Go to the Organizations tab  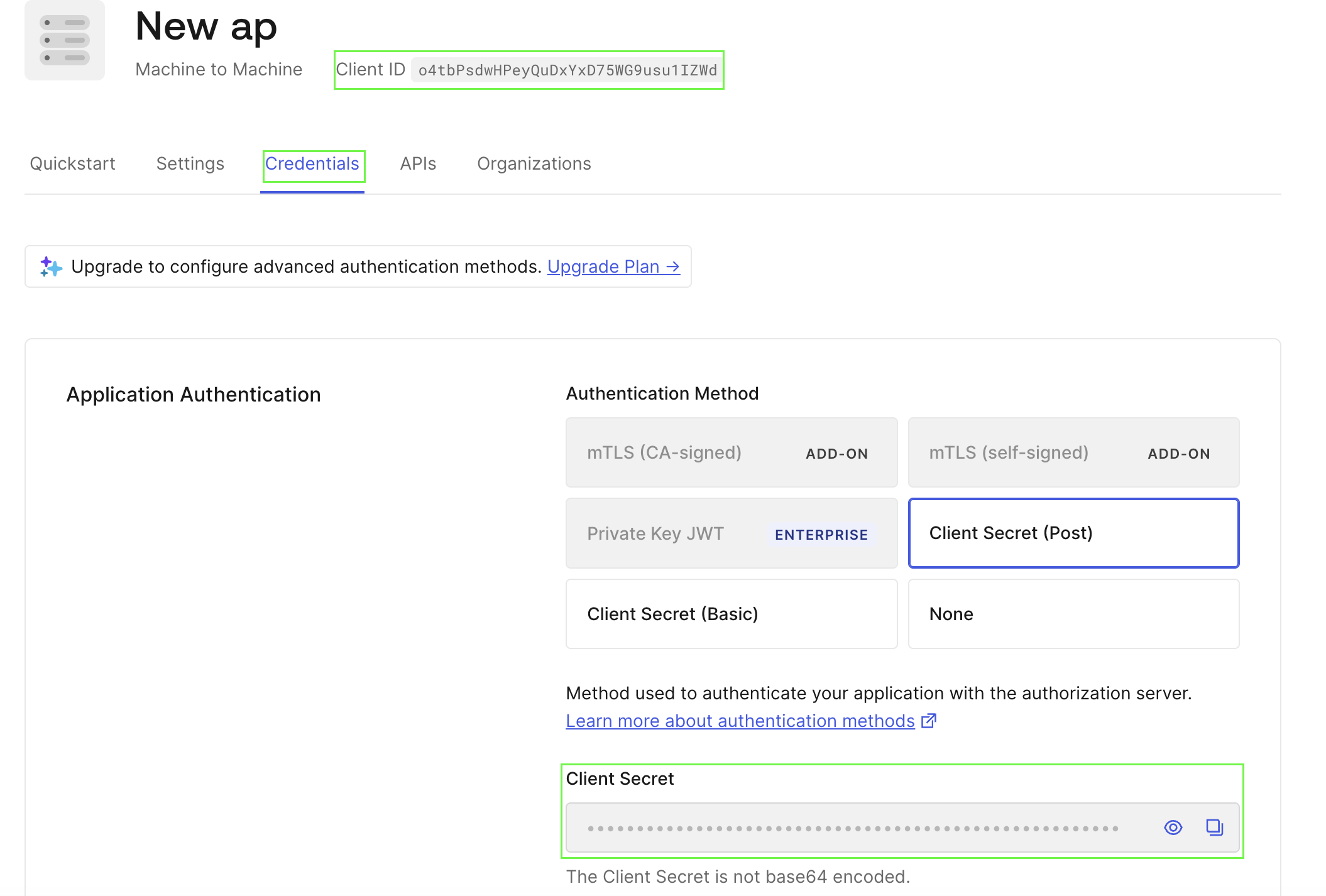534,164
